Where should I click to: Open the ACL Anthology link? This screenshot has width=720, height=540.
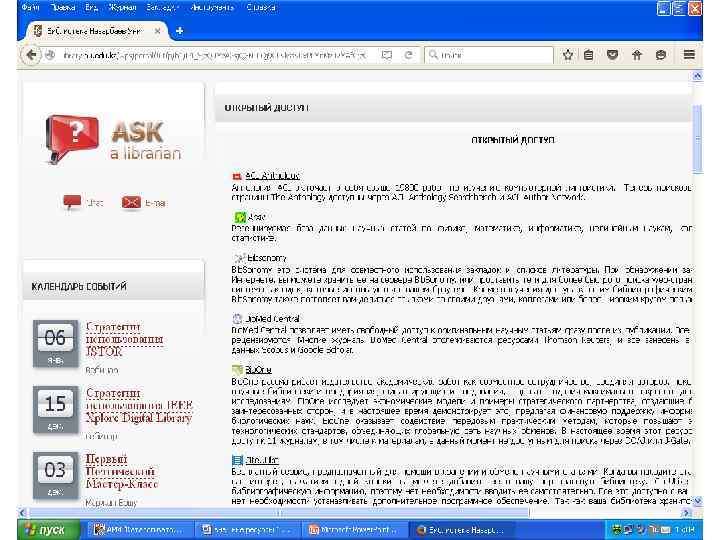(x=272, y=176)
